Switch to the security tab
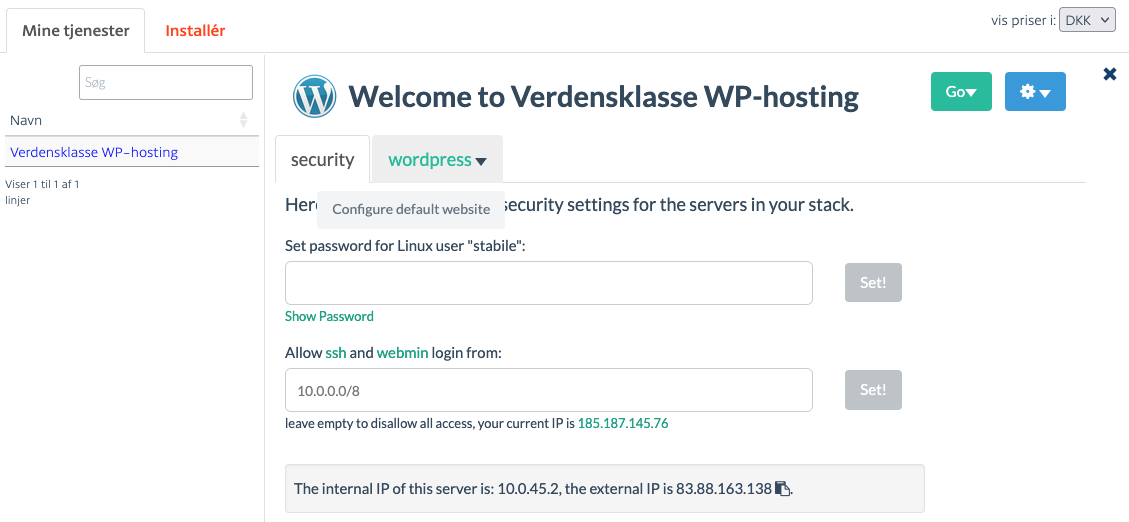The height and width of the screenshot is (522, 1129). coord(323,159)
